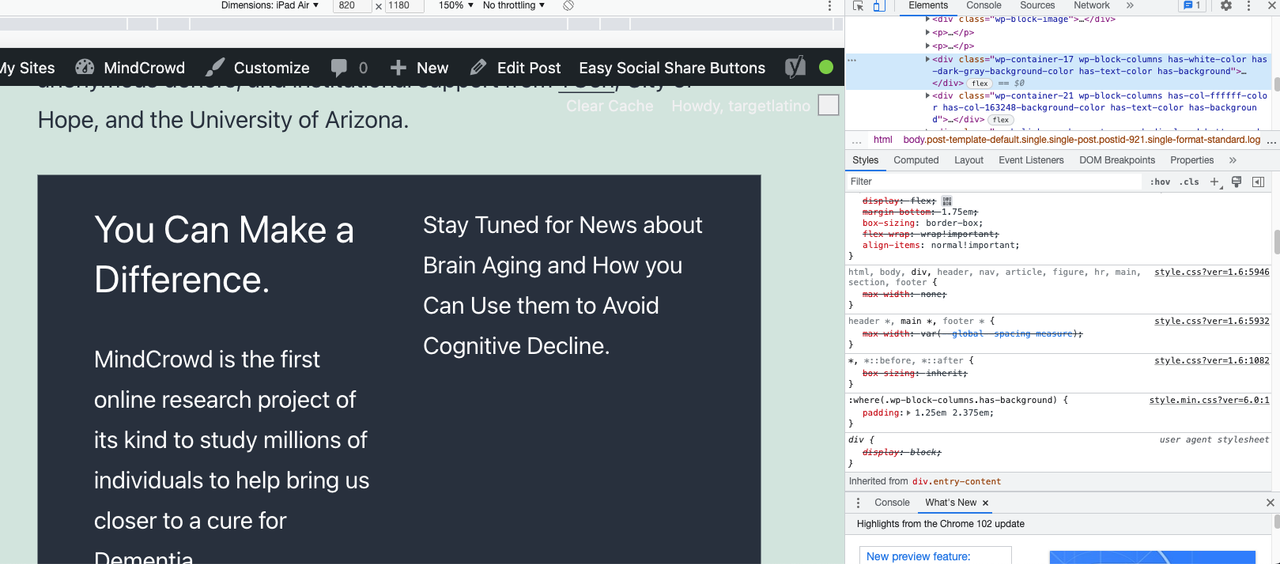Open the DevTools three-dot customize menu
This screenshot has width=1280, height=564.
tap(1248, 6)
